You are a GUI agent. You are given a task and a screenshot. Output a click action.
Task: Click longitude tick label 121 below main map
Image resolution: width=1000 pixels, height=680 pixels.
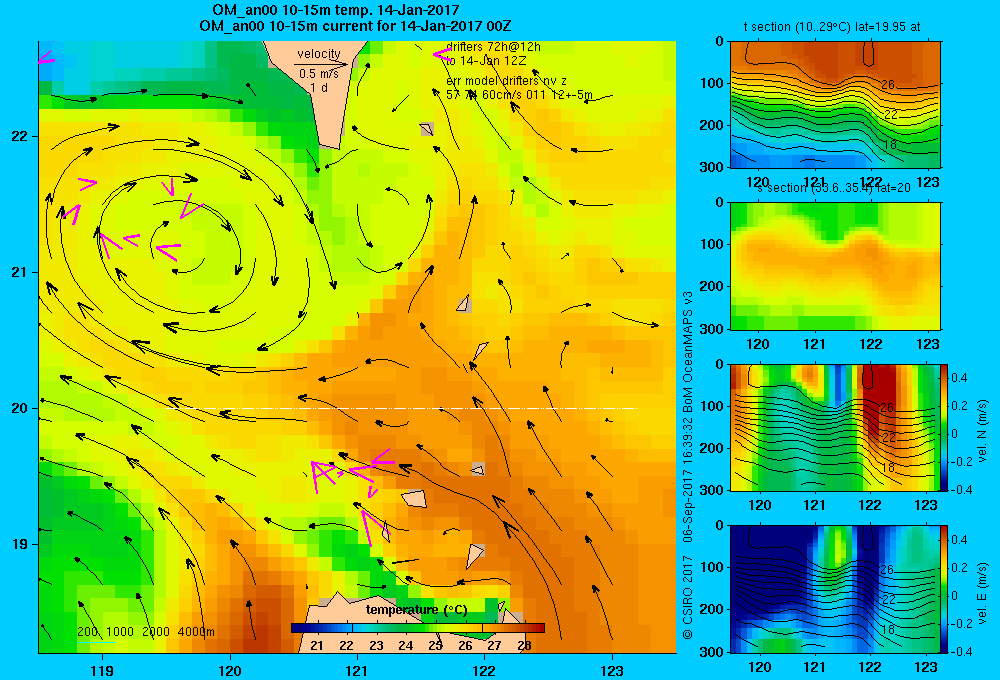click(357, 670)
